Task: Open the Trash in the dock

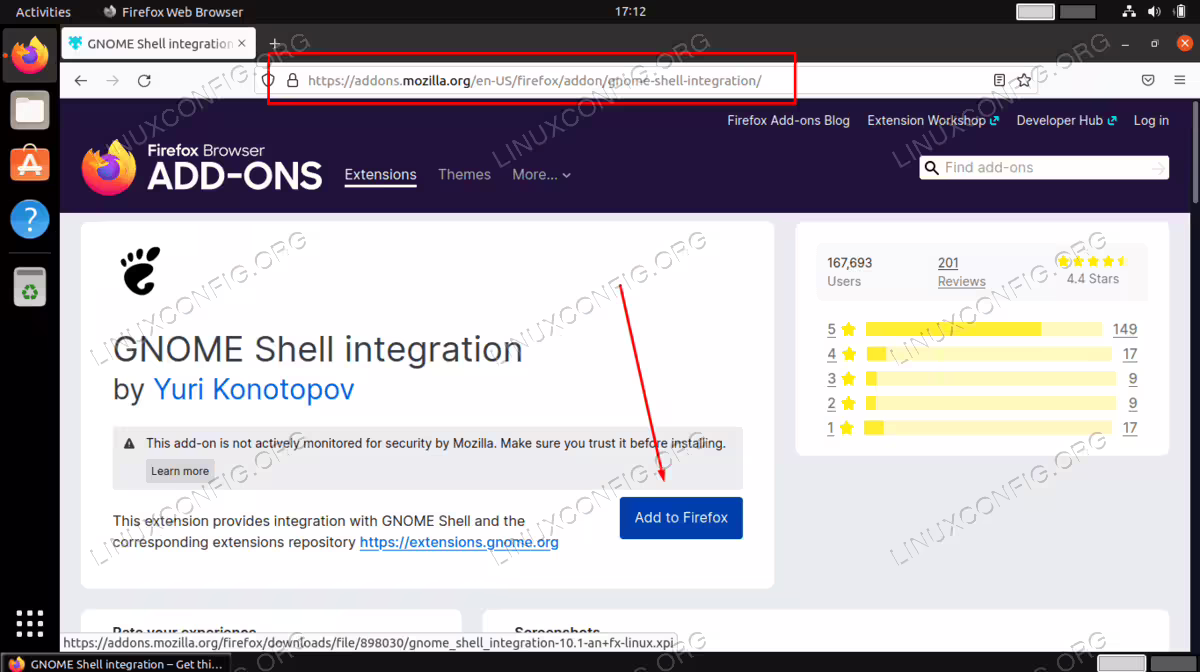Action: click(x=30, y=286)
